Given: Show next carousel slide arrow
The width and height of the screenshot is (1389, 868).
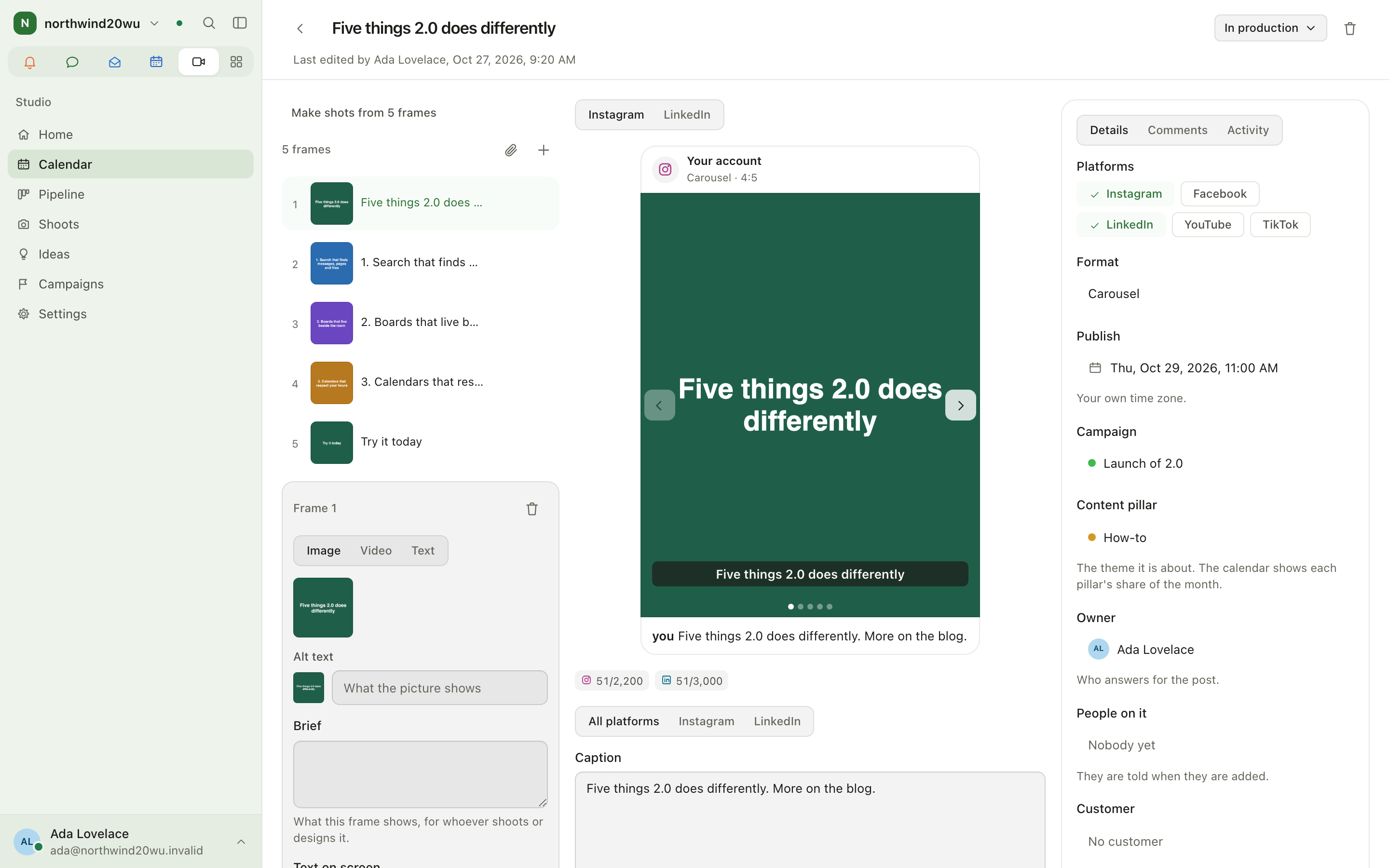Looking at the screenshot, I should tap(960, 405).
